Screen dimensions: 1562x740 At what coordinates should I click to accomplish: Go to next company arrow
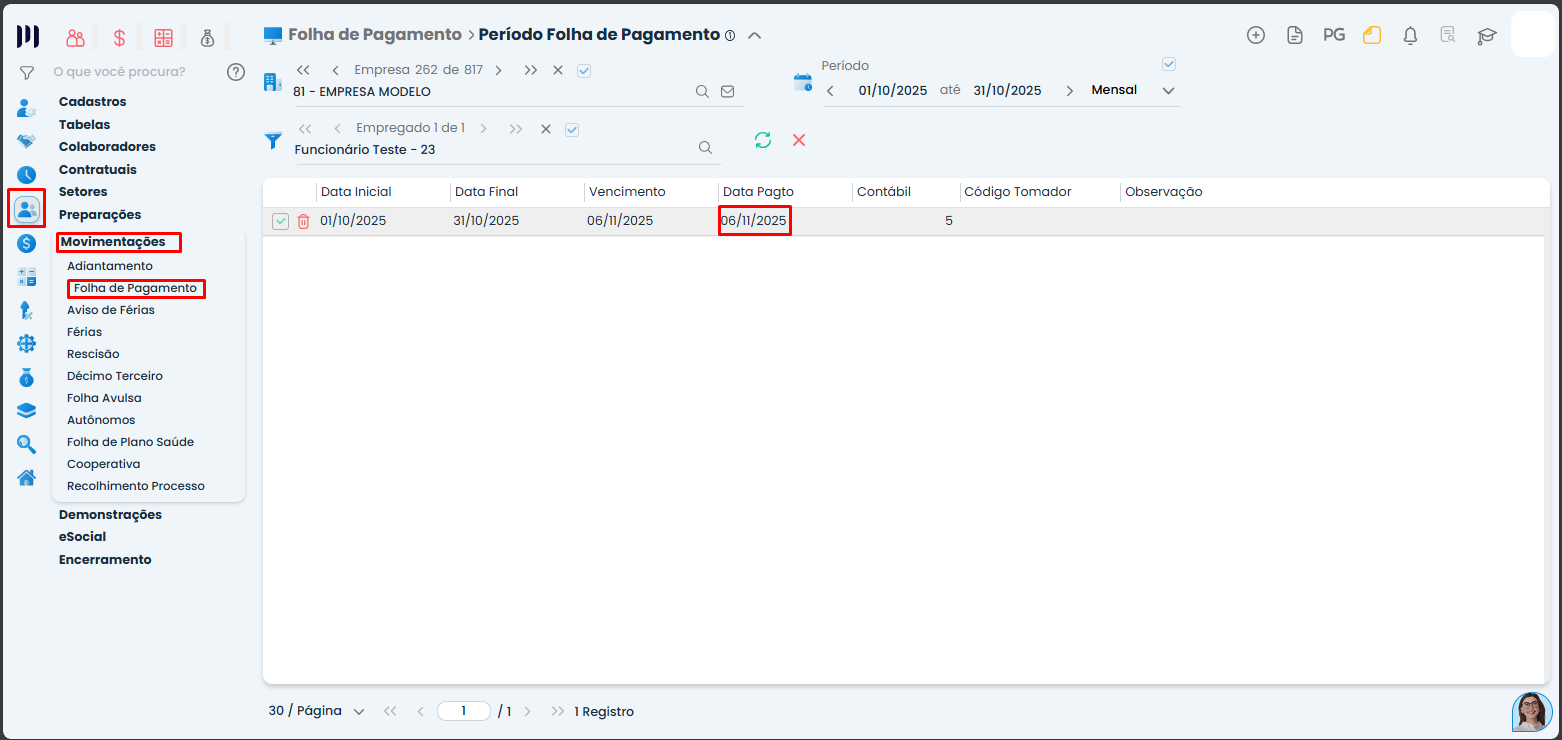click(x=498, y=70)
